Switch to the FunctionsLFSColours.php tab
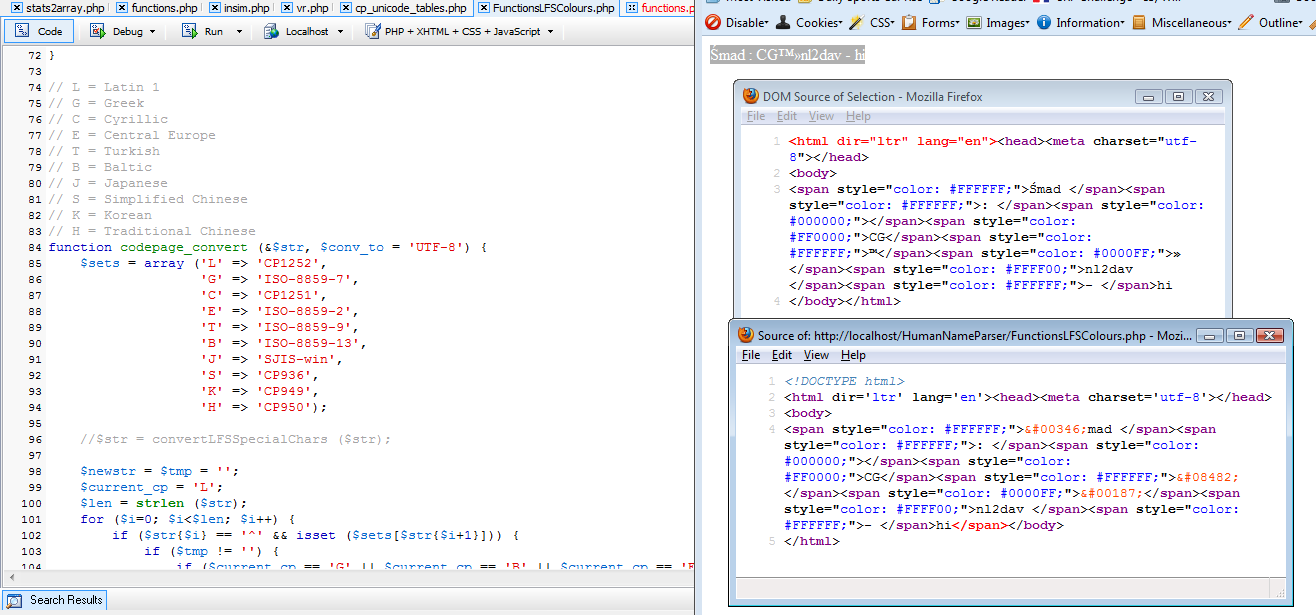The image size is (1316, 615). pyautogui.click(x=554, y=8)
